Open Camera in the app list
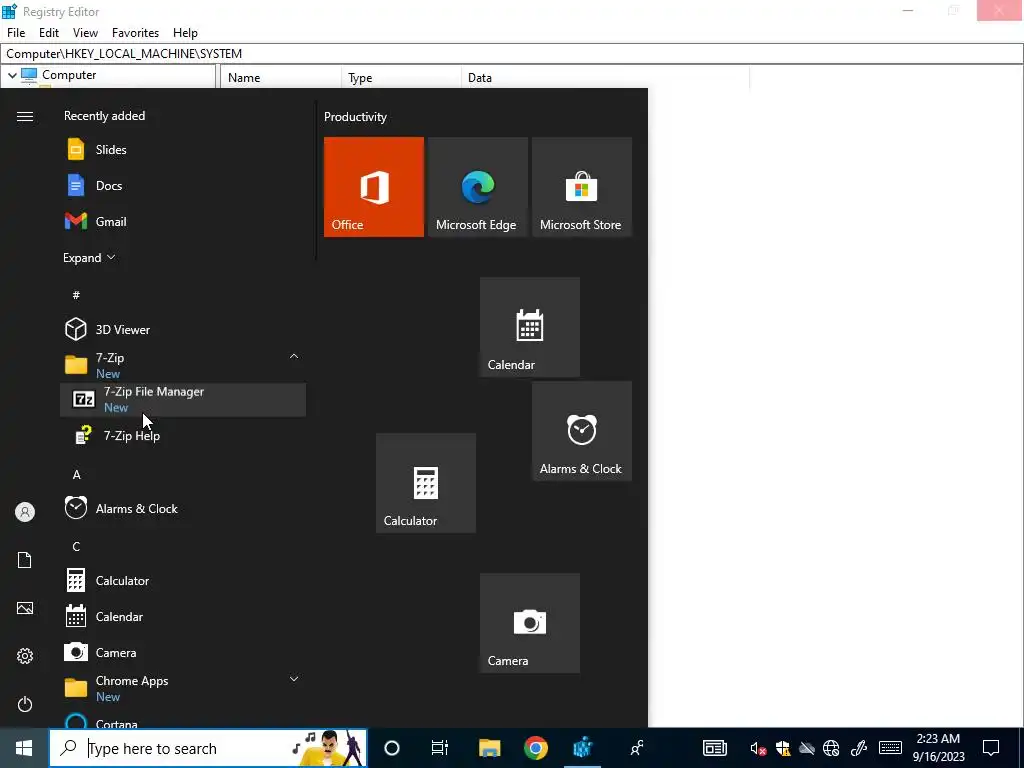This screenshot has width=1024, height=768. 183,652
